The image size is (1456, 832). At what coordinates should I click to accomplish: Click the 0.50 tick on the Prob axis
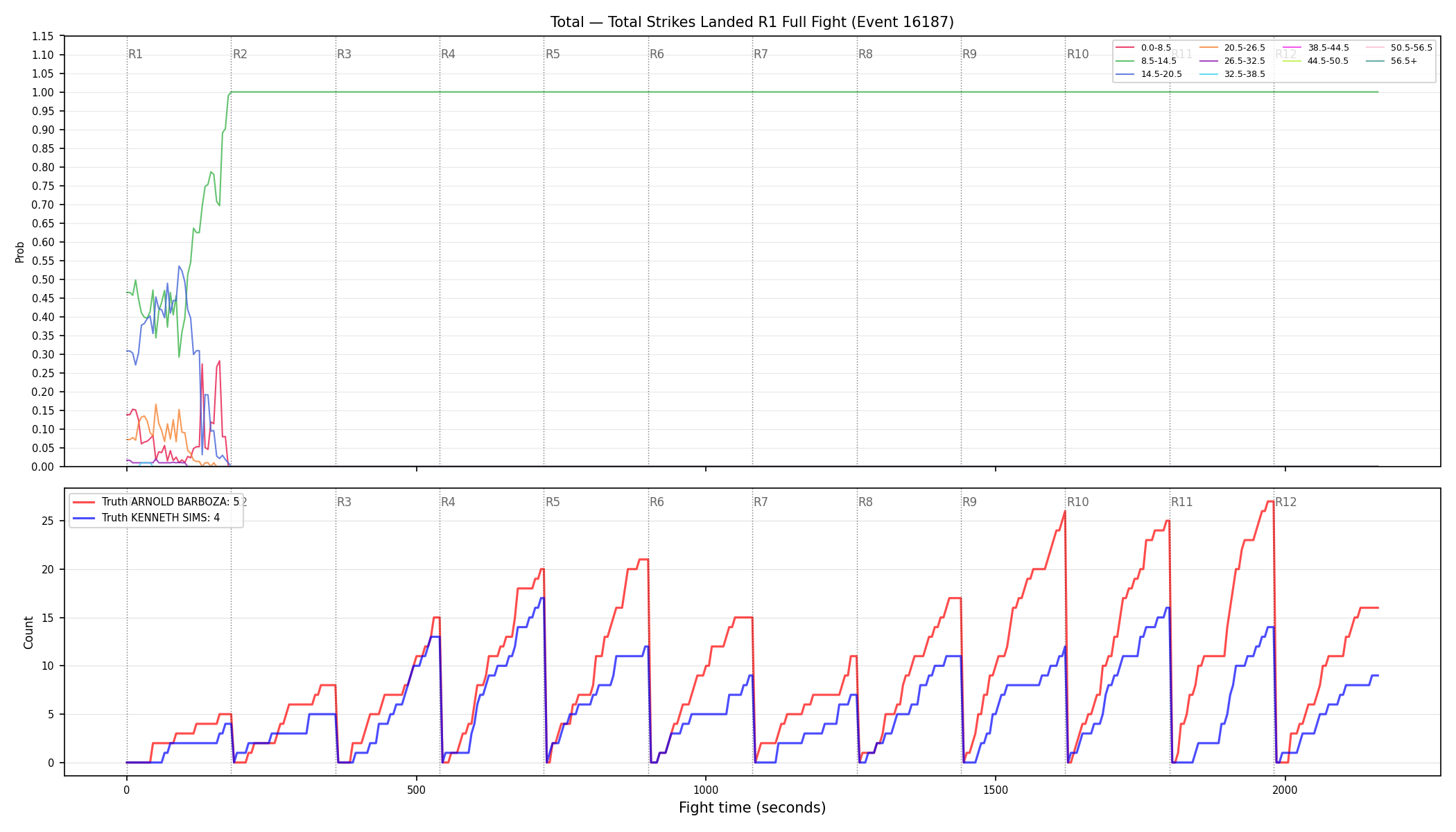click(x=43, y=279)
